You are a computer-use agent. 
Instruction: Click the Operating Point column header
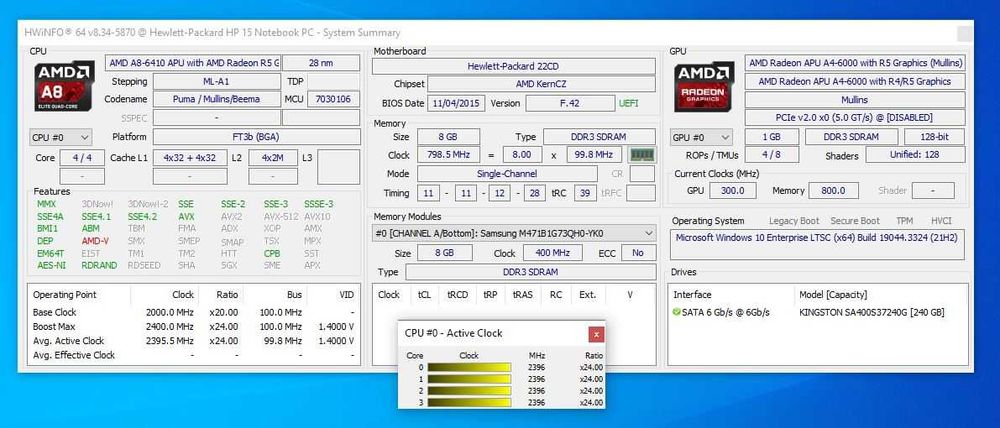[65, 295]
